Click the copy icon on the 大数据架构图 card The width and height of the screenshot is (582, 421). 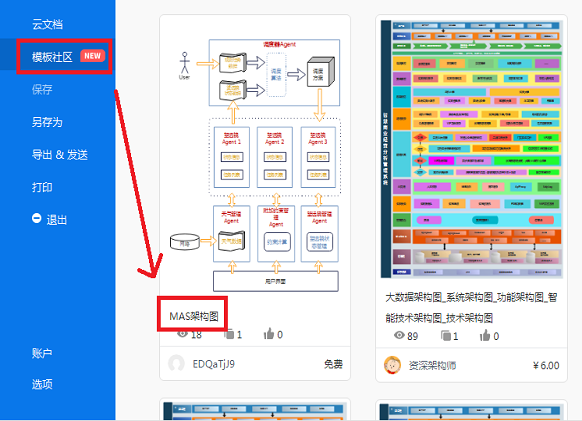click(446, 336)
